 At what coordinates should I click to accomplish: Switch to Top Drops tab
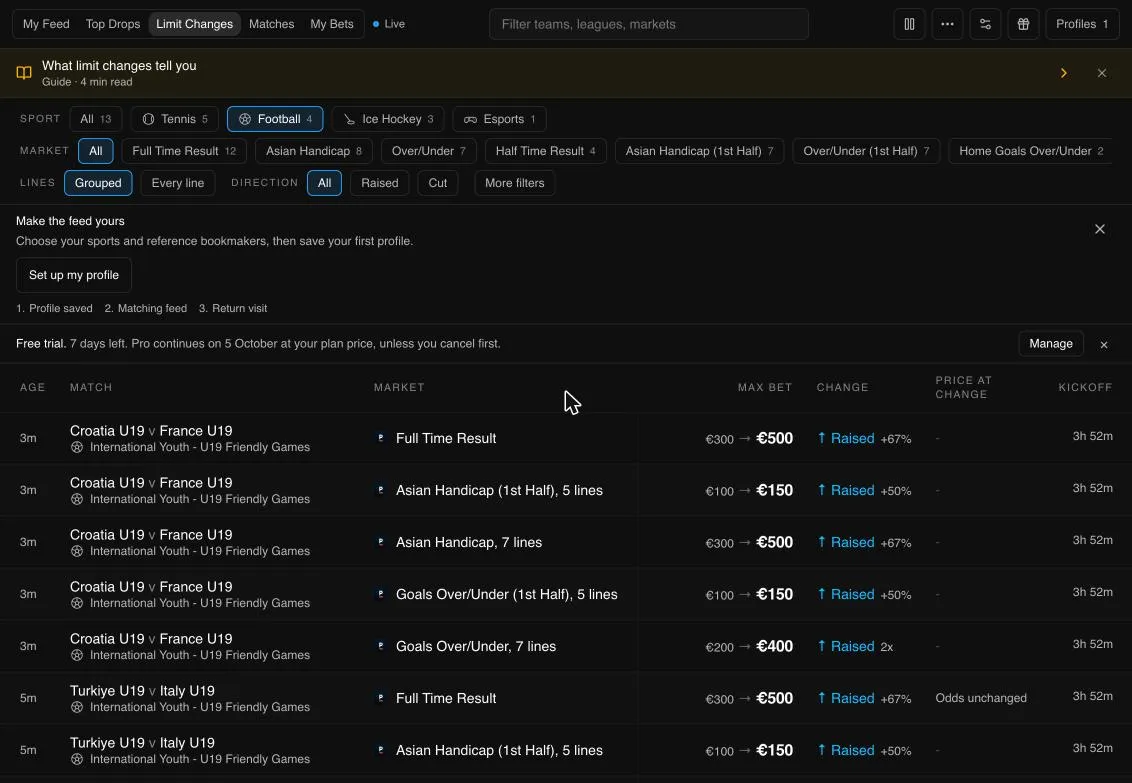coord(113,24)
